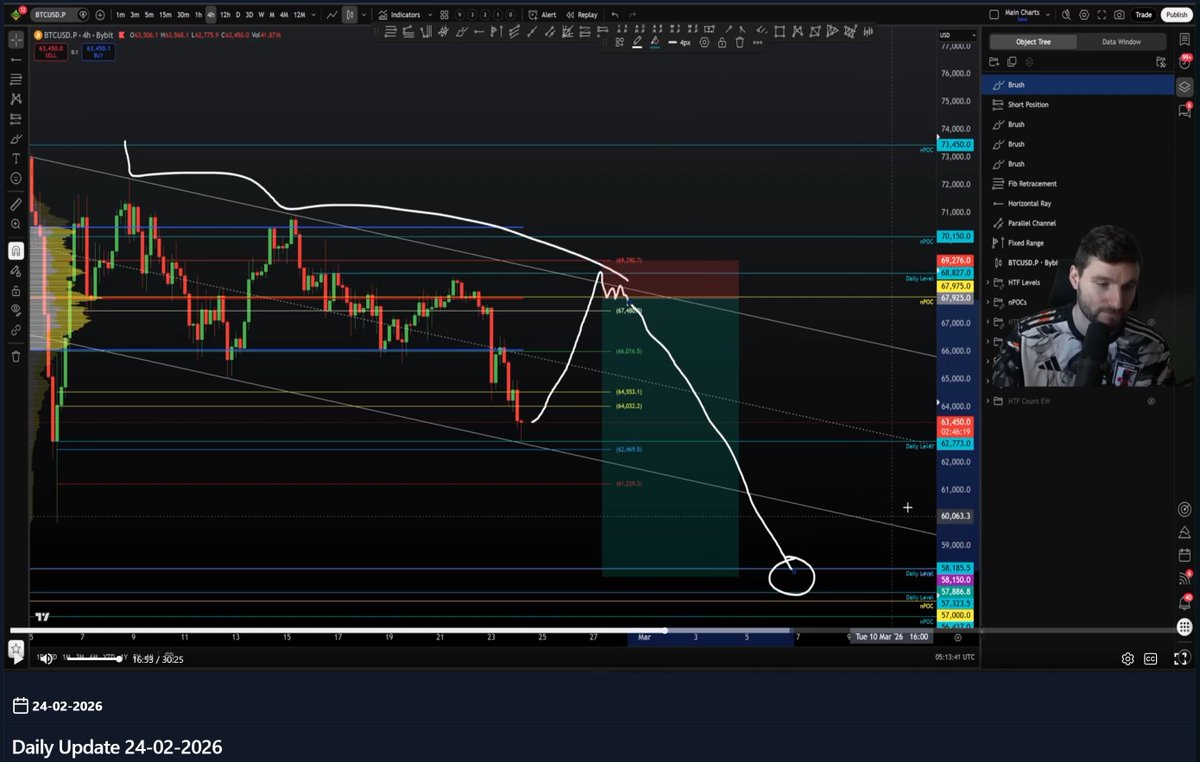The image size is (1200, 762).
Task: Click the Trade button
Action: click(x=1143, y=15)
